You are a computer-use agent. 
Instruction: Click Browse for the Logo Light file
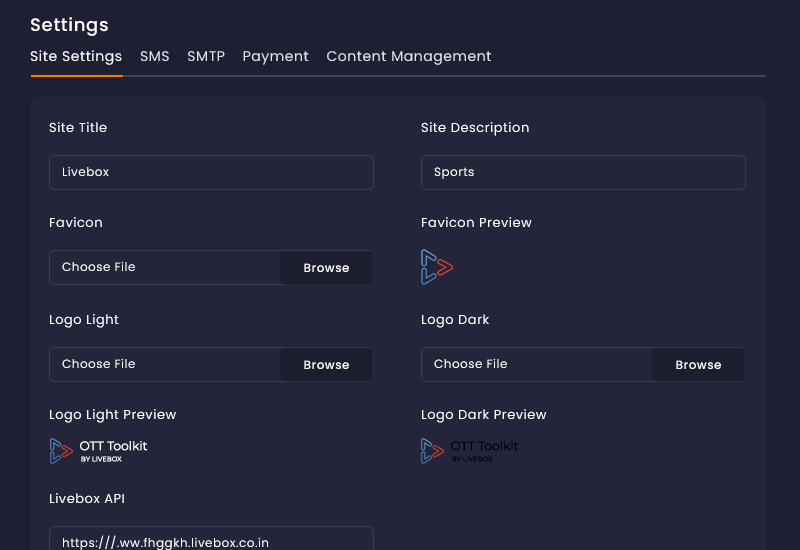point(327,364)
